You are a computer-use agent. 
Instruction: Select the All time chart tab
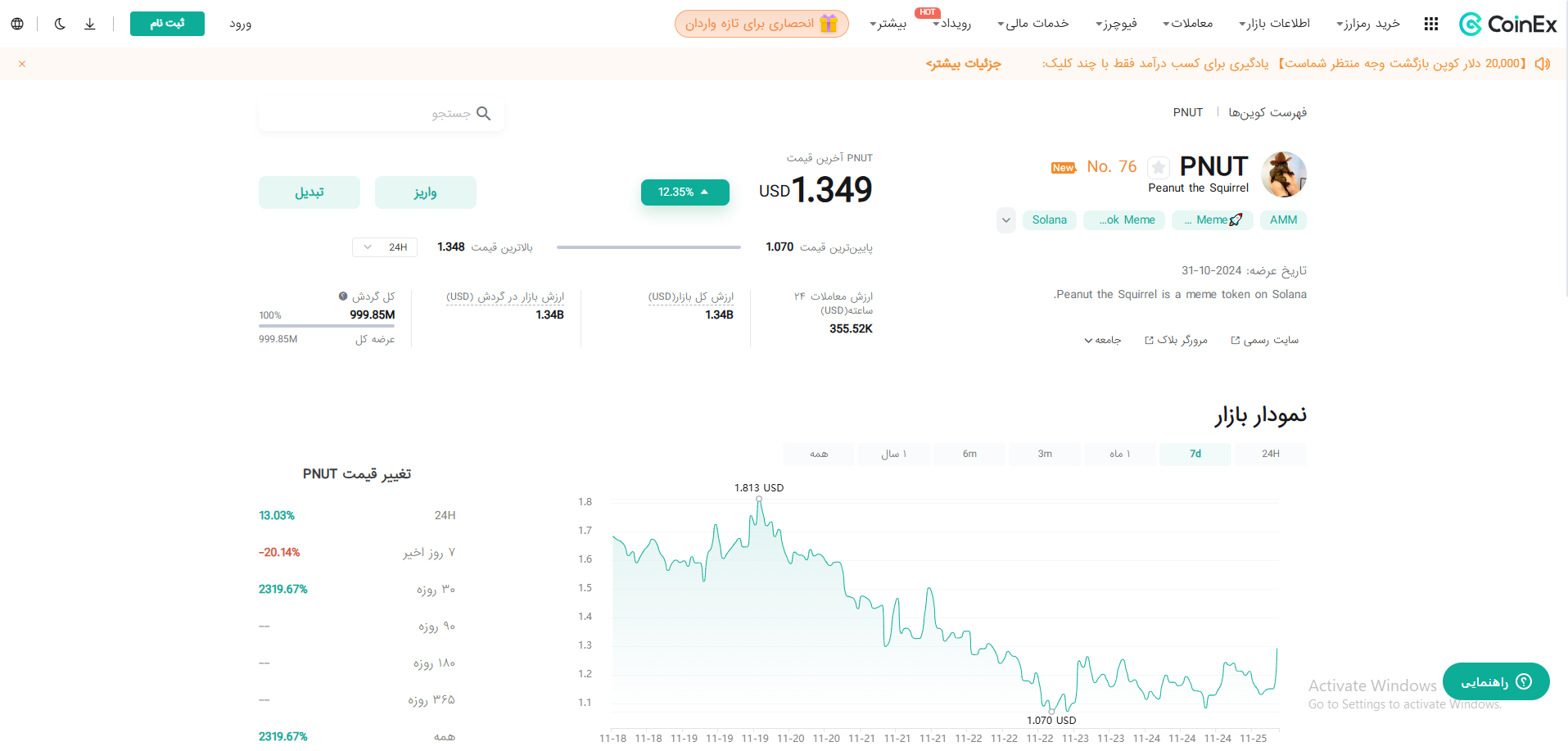[819, 454]
